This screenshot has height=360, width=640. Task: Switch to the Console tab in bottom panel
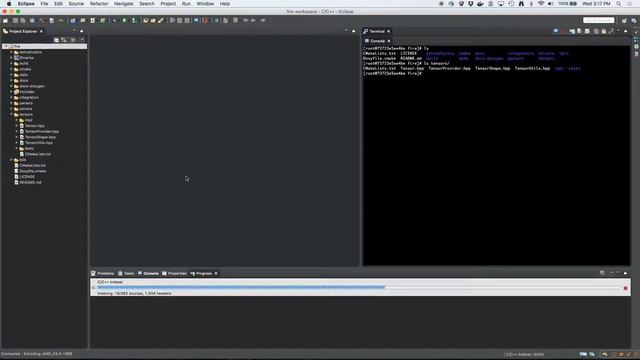(148, 273)
